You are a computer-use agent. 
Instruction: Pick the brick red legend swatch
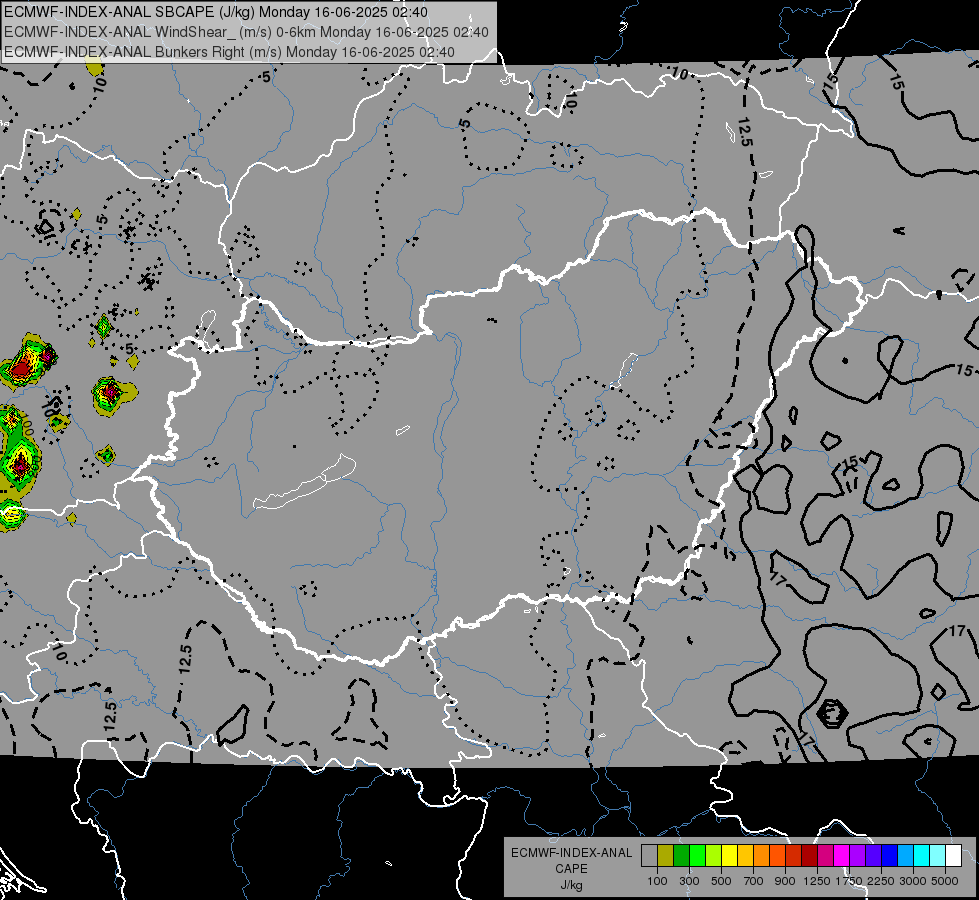click(794, 855)
